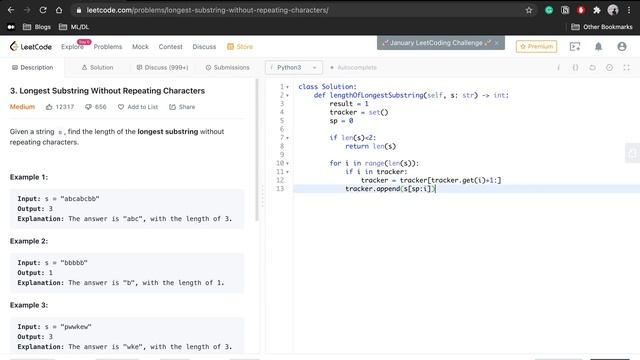Viewport: 640px width, 360px height.
Task: Open the side tab on editor right edge
Action: click(632, 153)
